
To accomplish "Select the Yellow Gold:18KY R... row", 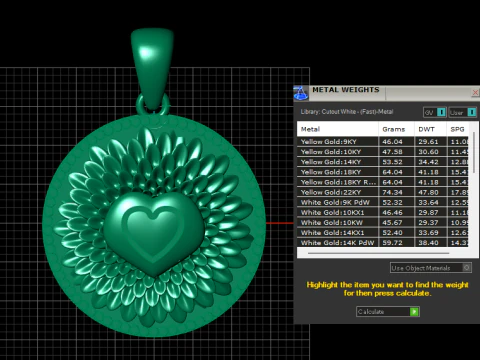I will 382,182.
